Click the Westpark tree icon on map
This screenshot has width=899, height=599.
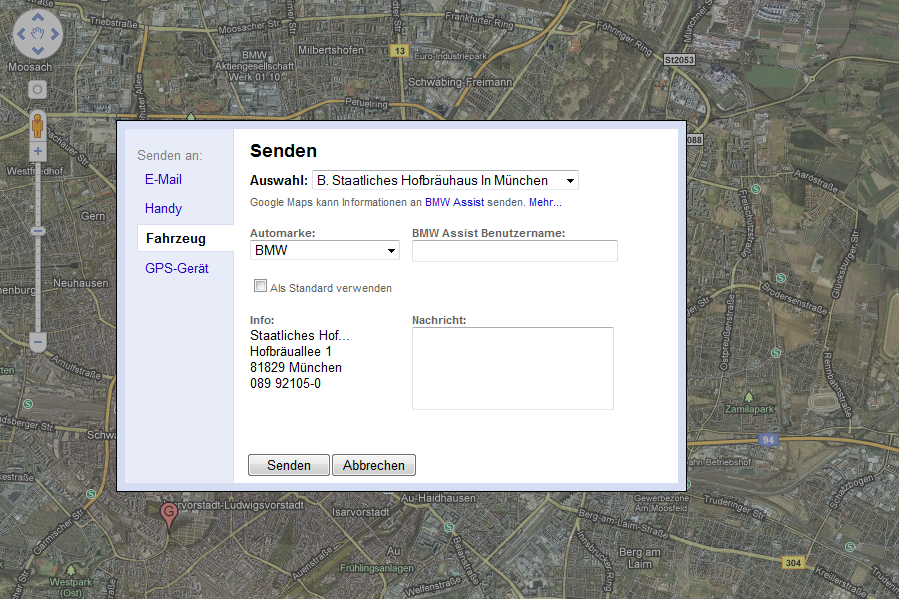coord(71,570)
